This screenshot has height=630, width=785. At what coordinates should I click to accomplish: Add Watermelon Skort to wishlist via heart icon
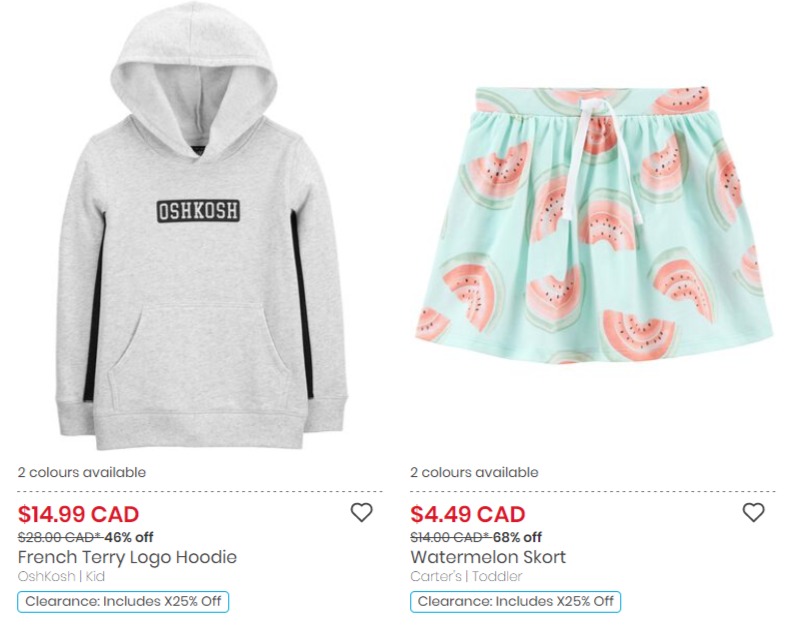753,512
